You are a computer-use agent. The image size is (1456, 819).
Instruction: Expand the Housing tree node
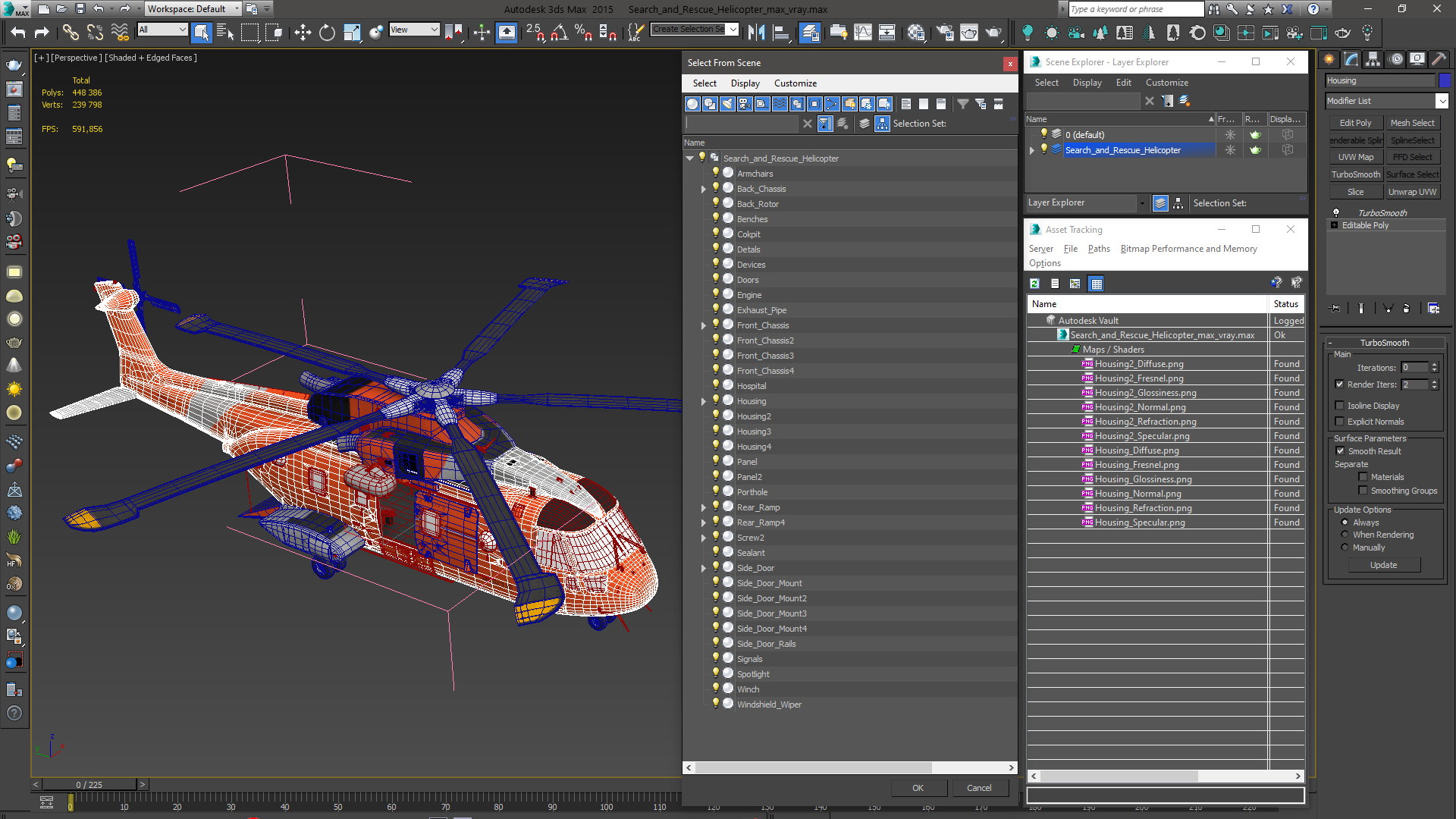coord(704,401)
